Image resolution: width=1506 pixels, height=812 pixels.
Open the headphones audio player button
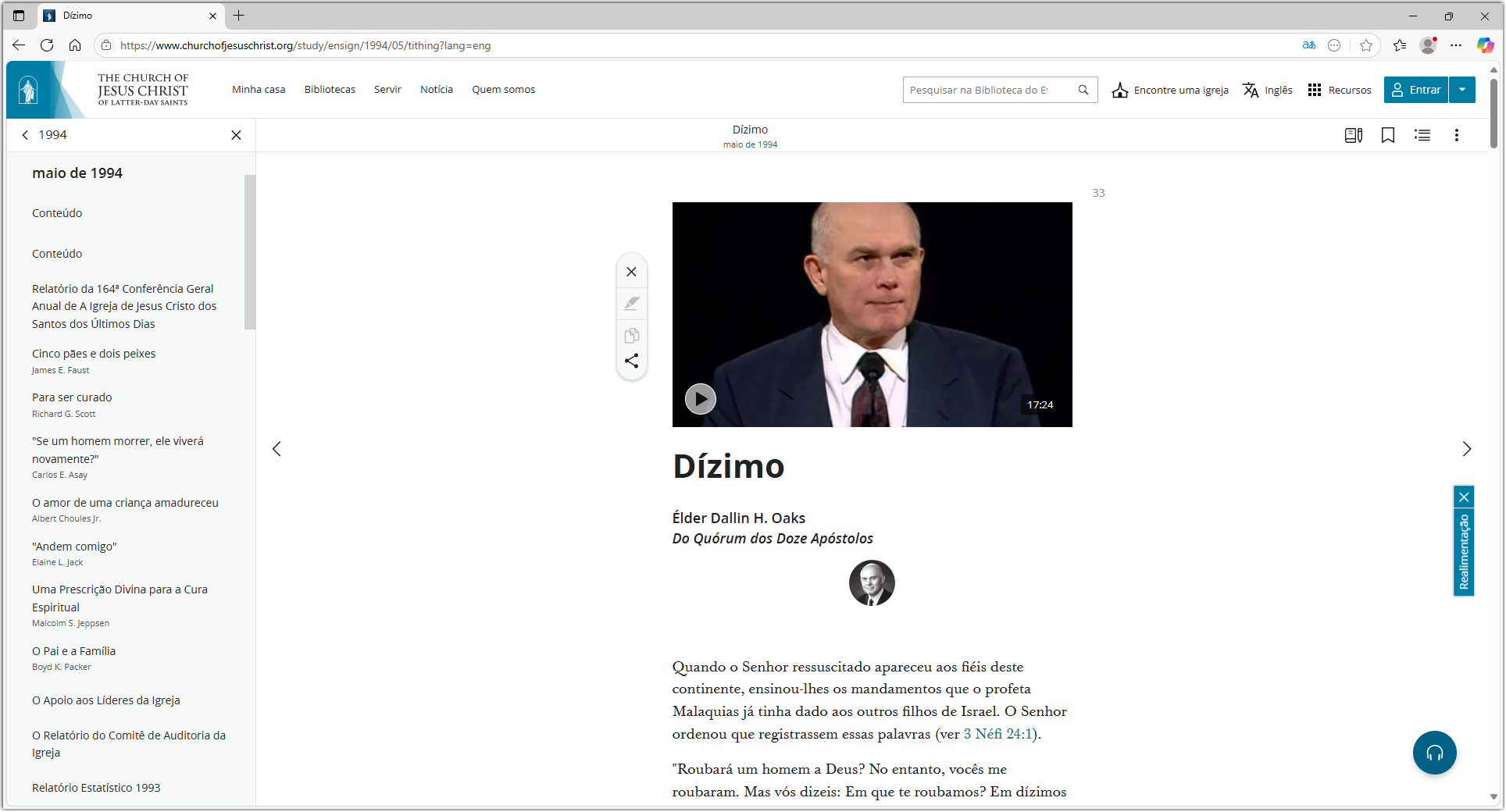pyautogui.click(x=1434, y=753)
